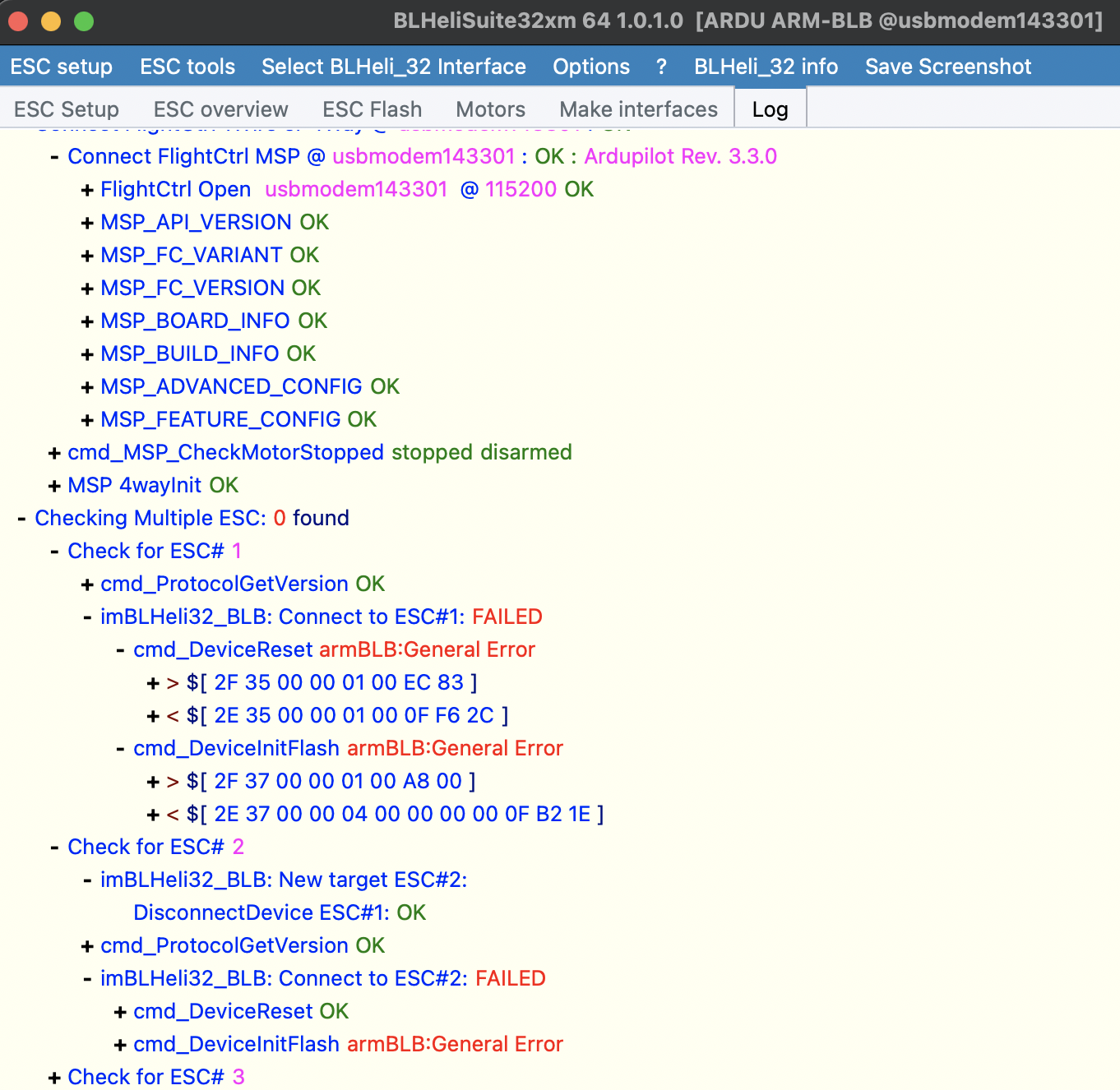
Task: Switch to the ESC Setup tab
Action: (x=66, y=109)
